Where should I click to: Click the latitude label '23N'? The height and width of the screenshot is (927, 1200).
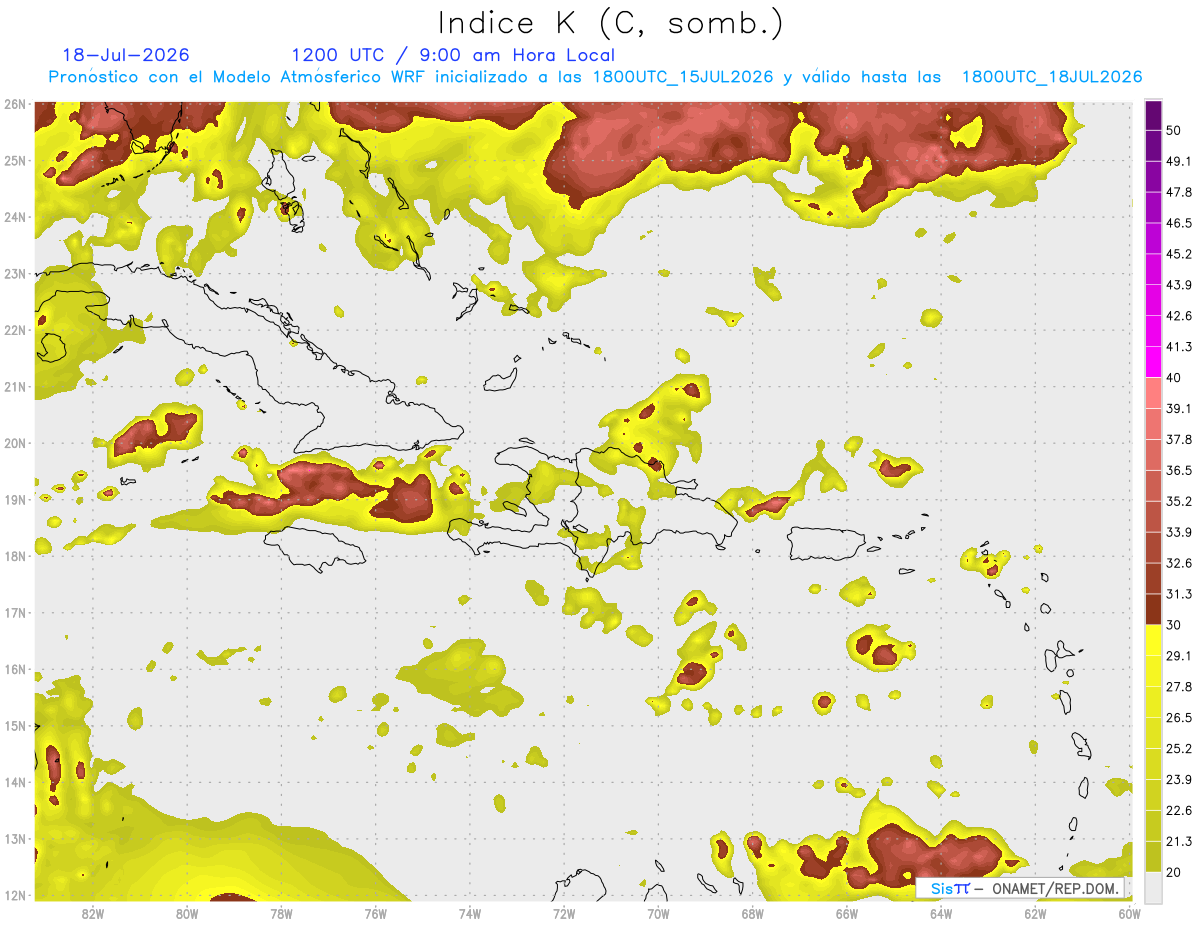tap(14, 273)
